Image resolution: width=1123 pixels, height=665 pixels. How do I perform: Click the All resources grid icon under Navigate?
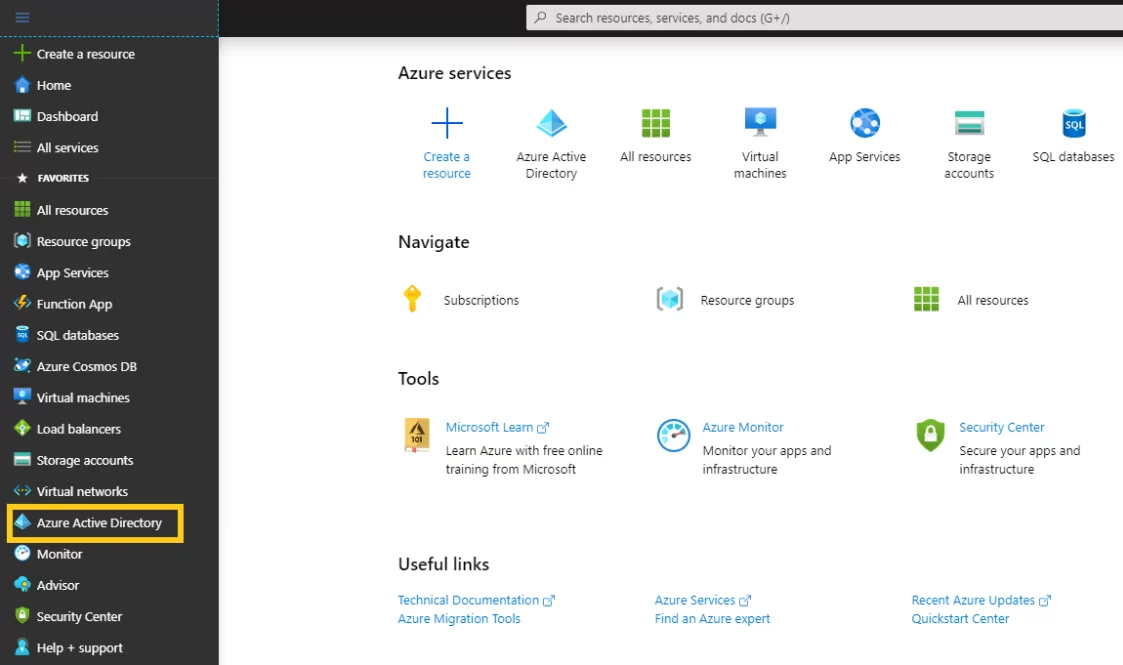point(926,298)
